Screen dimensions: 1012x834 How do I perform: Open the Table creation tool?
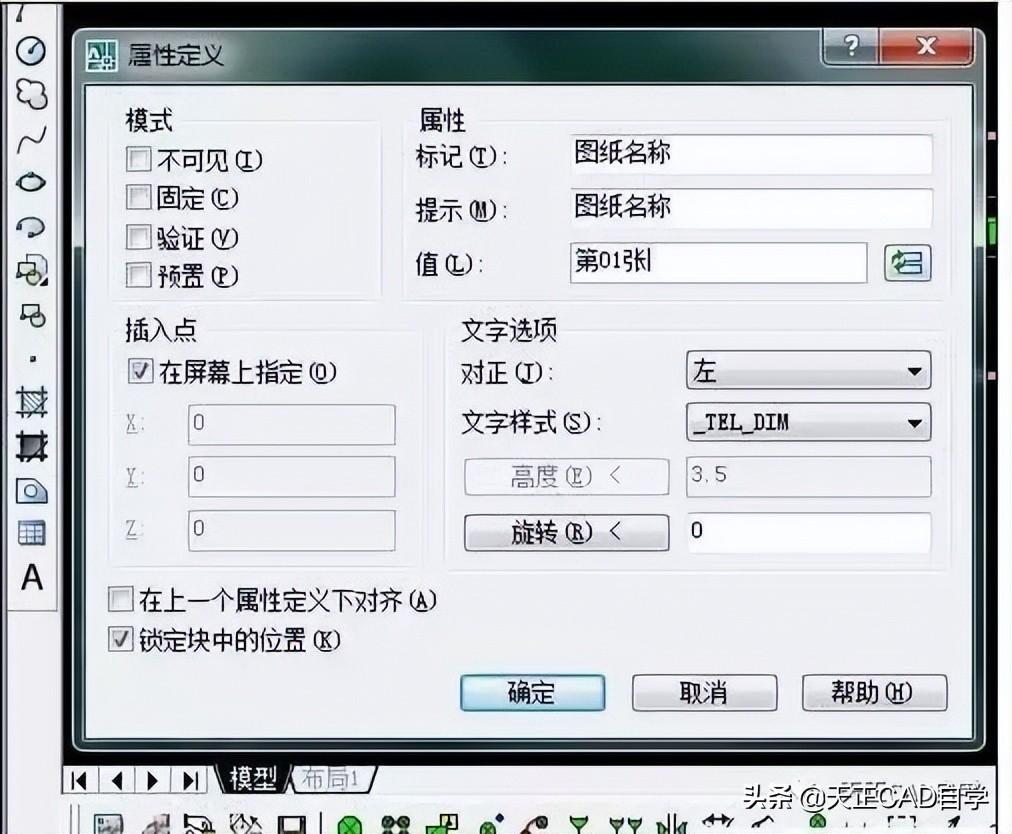30,529
